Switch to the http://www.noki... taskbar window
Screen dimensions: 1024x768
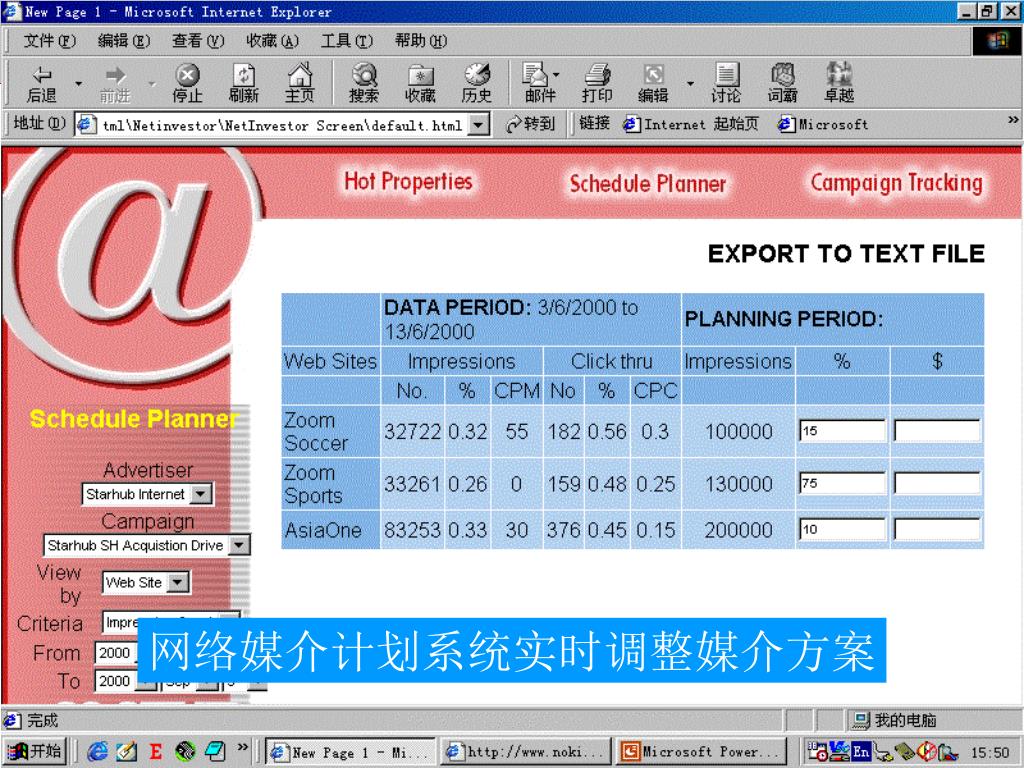526,752
